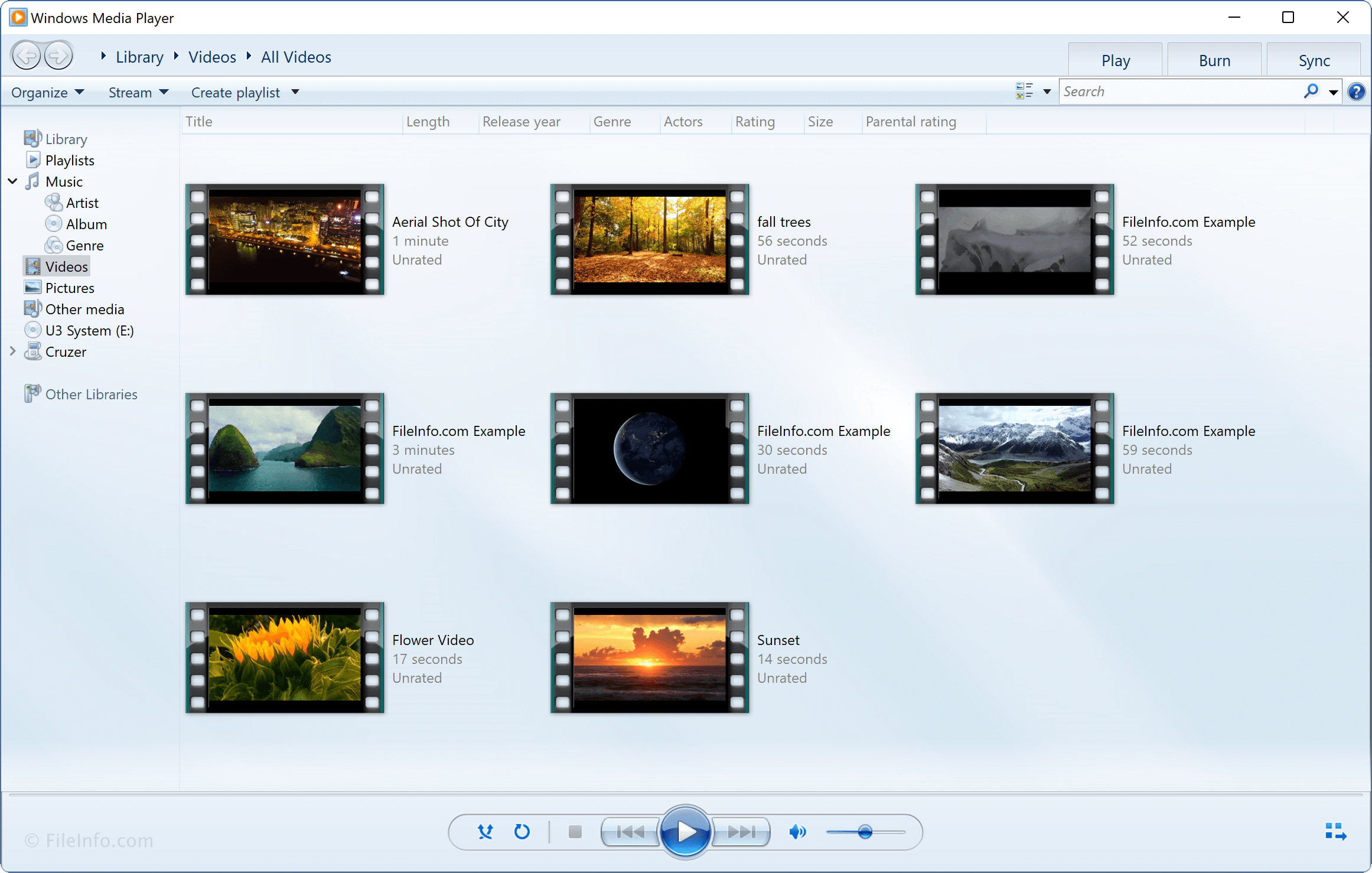1372x873 pixels.
Task: Open the Organize dropdown menu
Action: coord(46,92)
